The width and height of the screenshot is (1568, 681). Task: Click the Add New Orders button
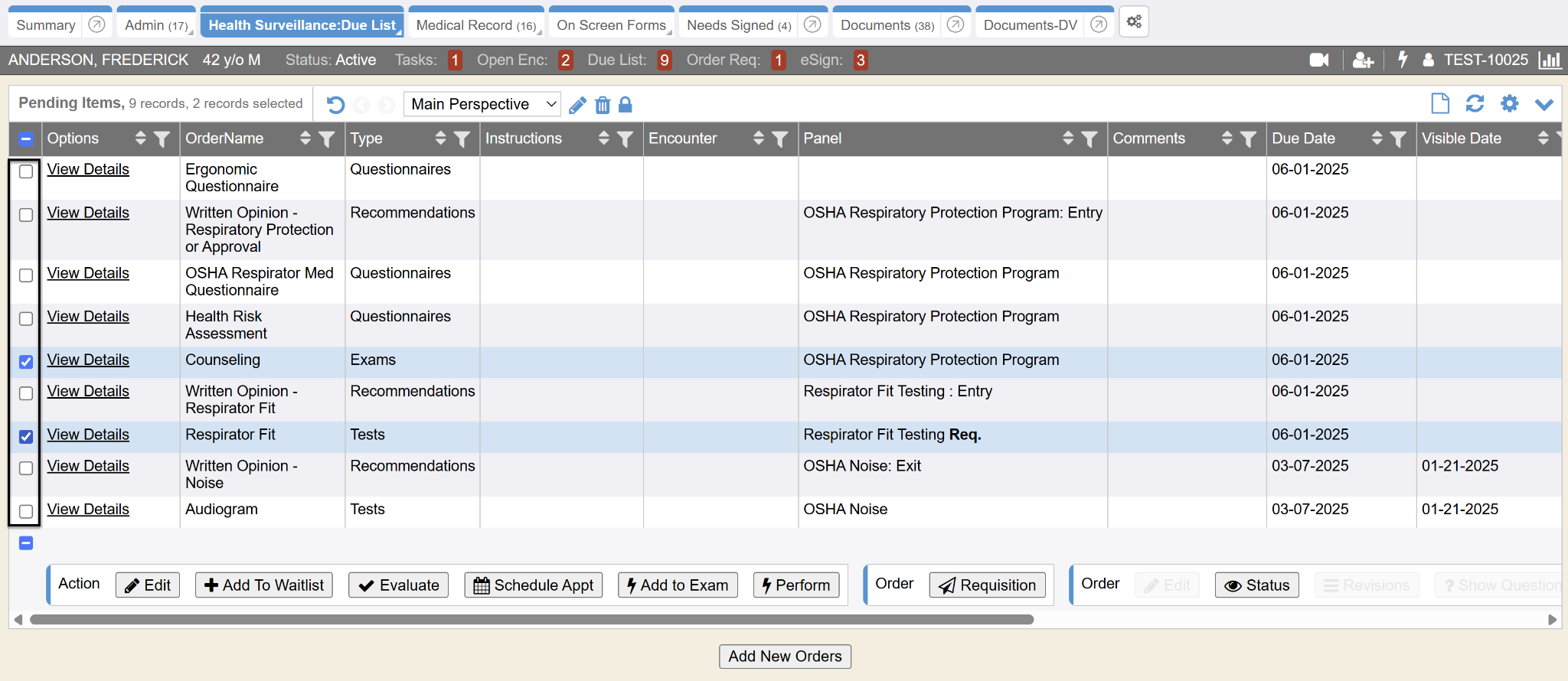[x=785, y=656]
